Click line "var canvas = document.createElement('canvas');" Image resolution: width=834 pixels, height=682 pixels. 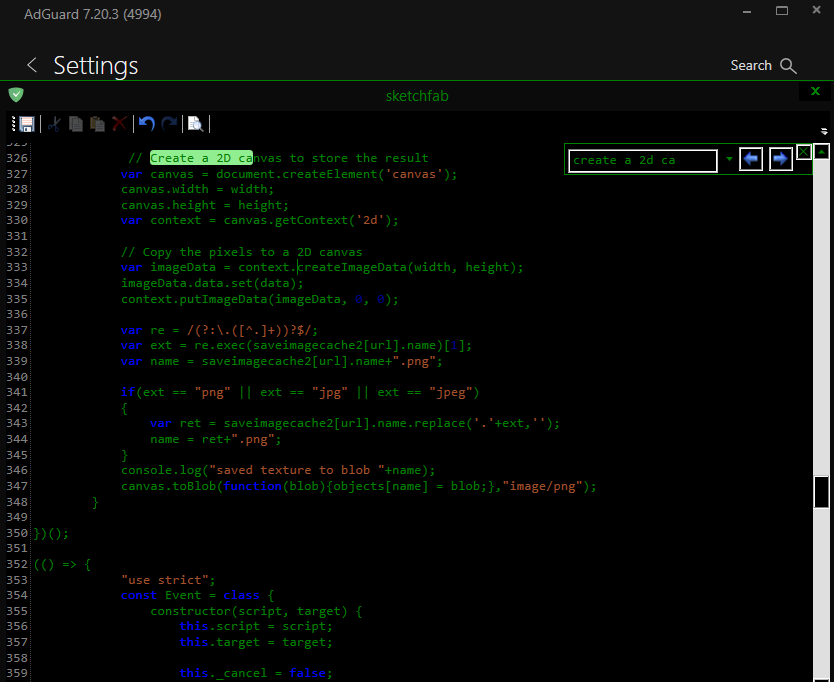[289, 174]
